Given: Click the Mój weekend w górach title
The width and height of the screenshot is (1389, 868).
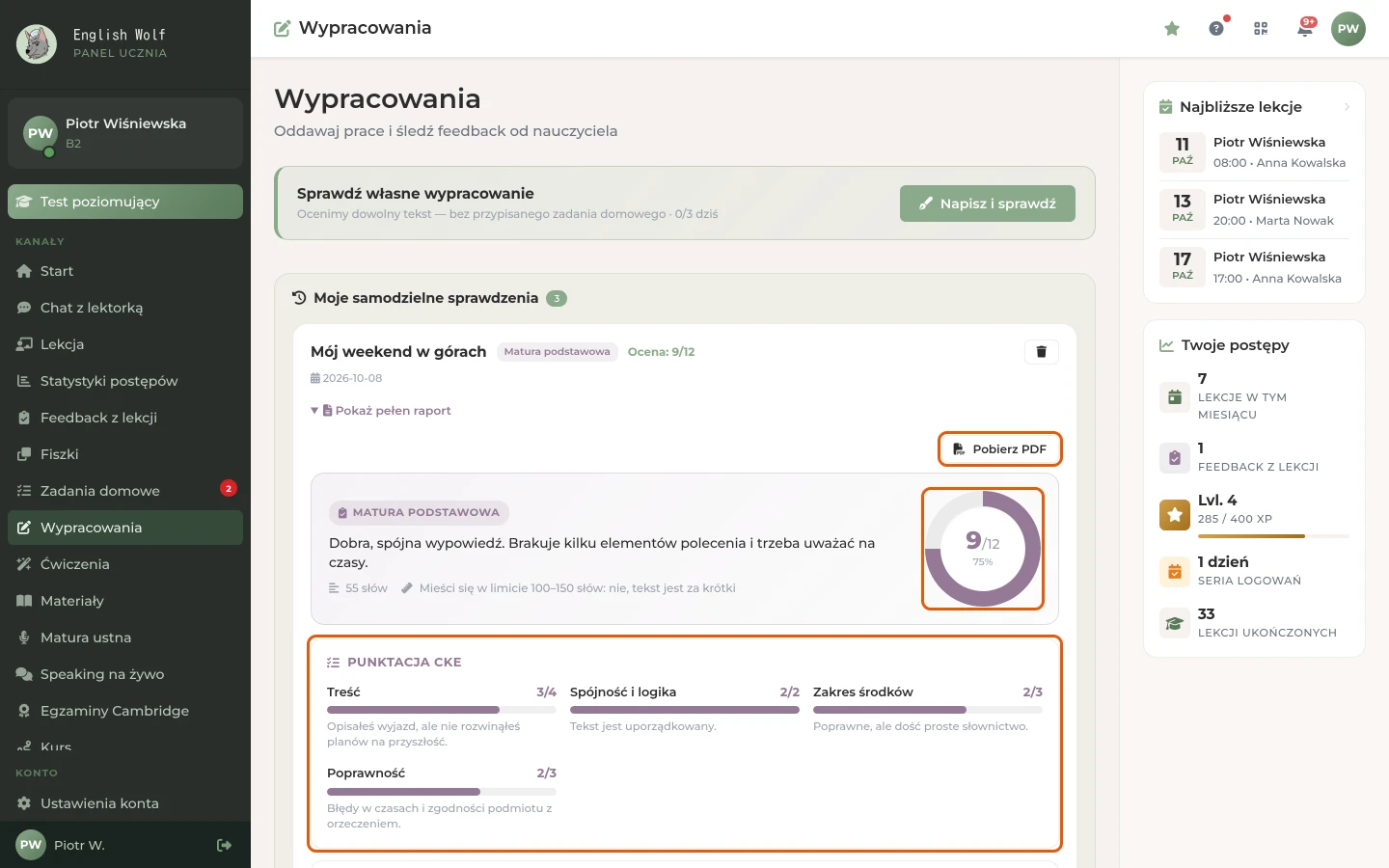Looking at the screenshot, I should click(x=398, y=352).
